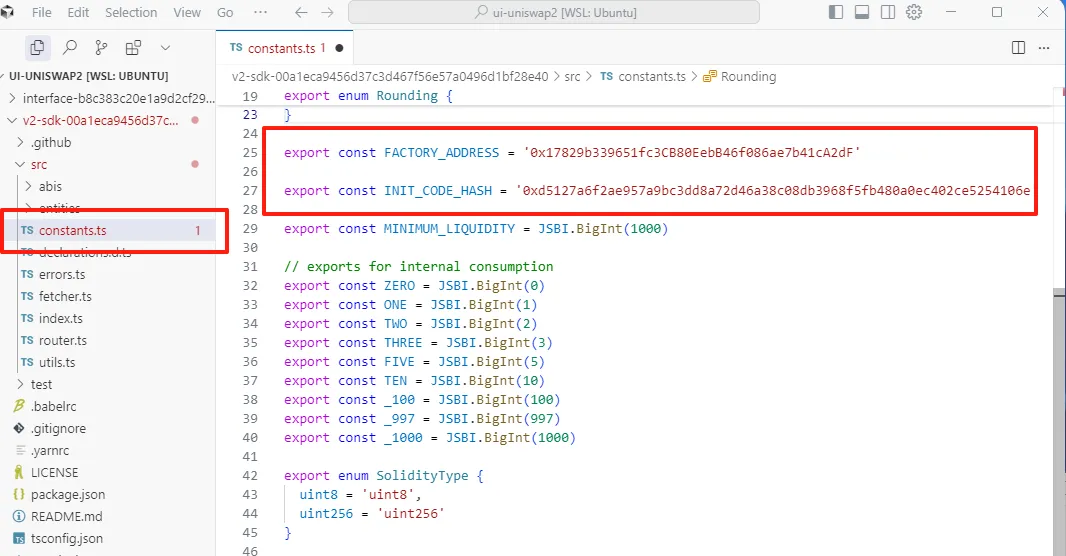The width and height of the screenshot is (1066, 556).
Task: Open the Search view icon
Action: coord(70,47)
